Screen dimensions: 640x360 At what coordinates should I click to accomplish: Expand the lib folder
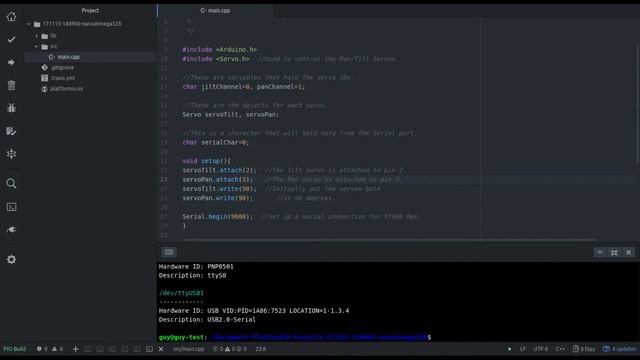point(37,36)
